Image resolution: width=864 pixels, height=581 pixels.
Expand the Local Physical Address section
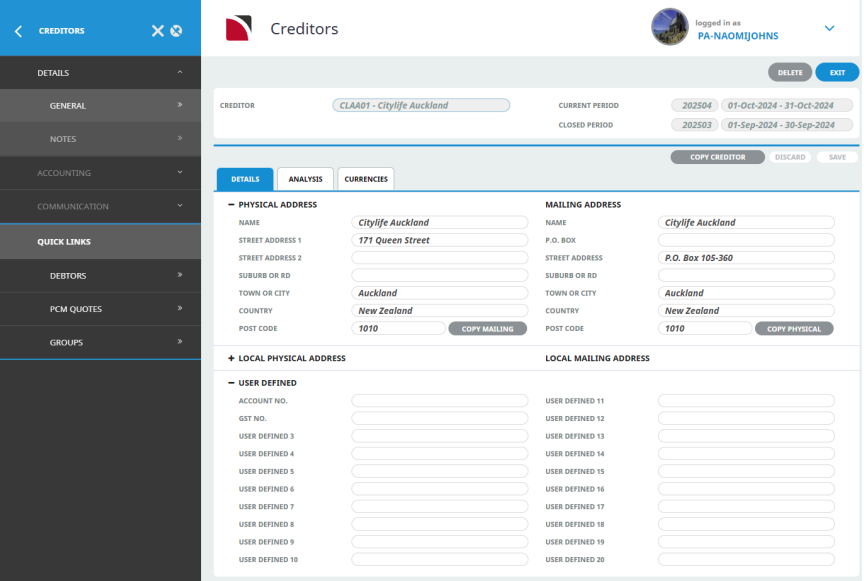point(231,358)
